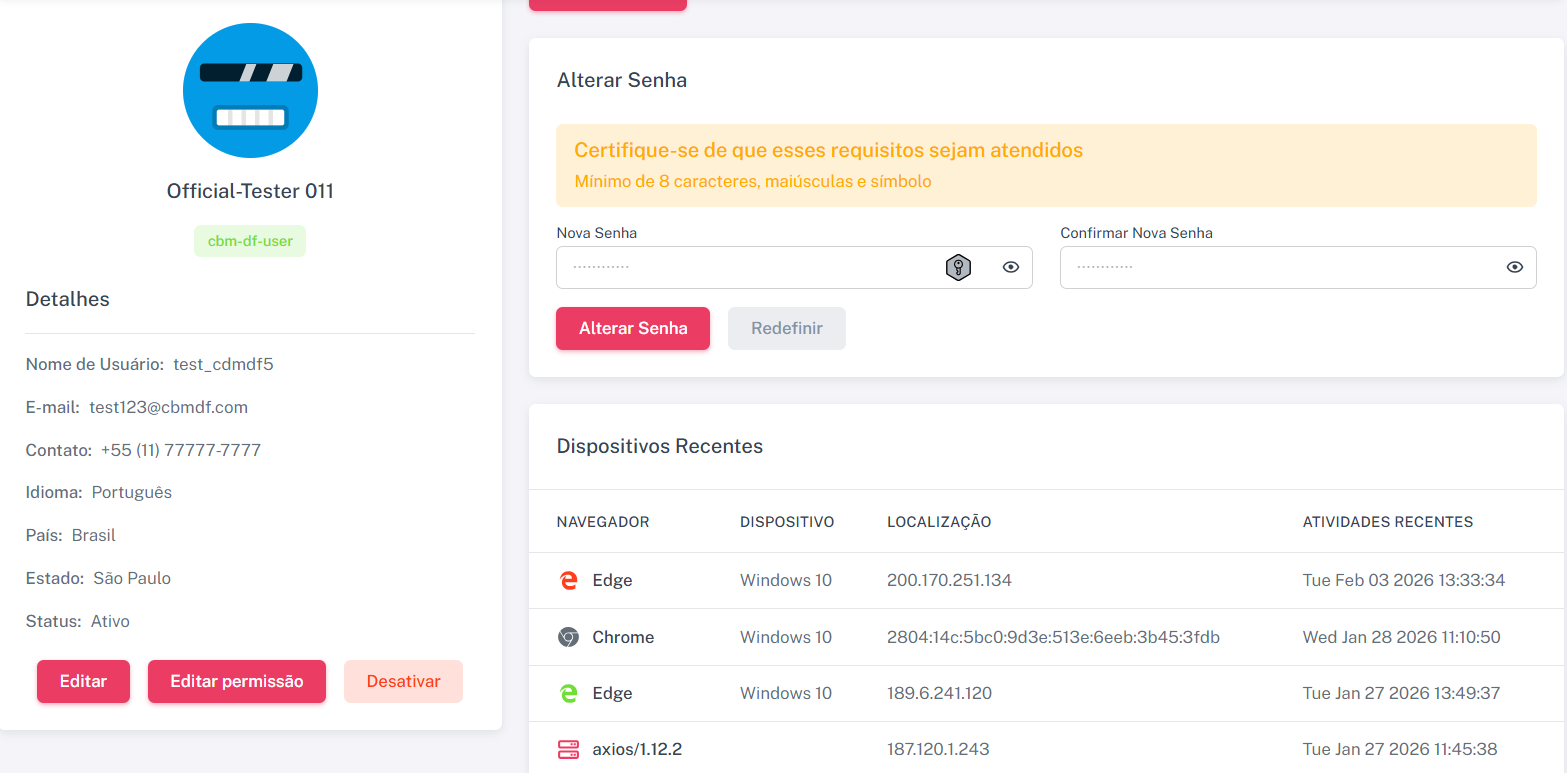The image size is (1567, 773).
Task: Click the password requirements warning title
Action: coord(829,151)
